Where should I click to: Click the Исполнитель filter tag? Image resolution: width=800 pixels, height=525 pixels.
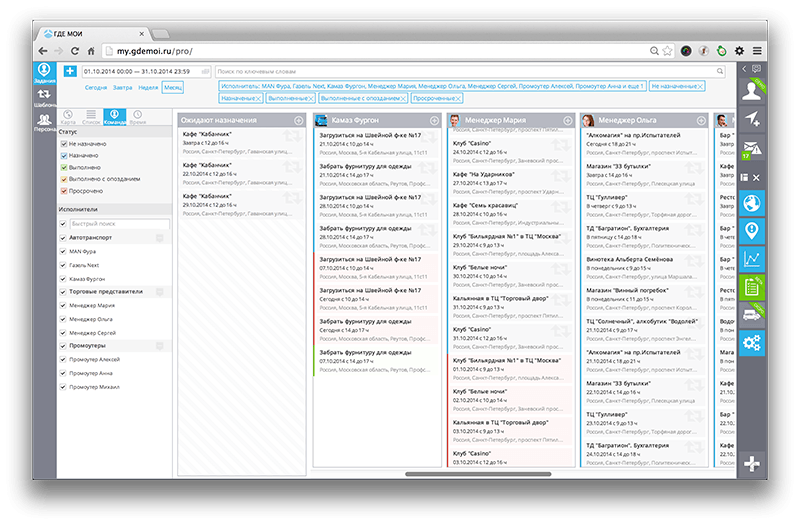432,86
